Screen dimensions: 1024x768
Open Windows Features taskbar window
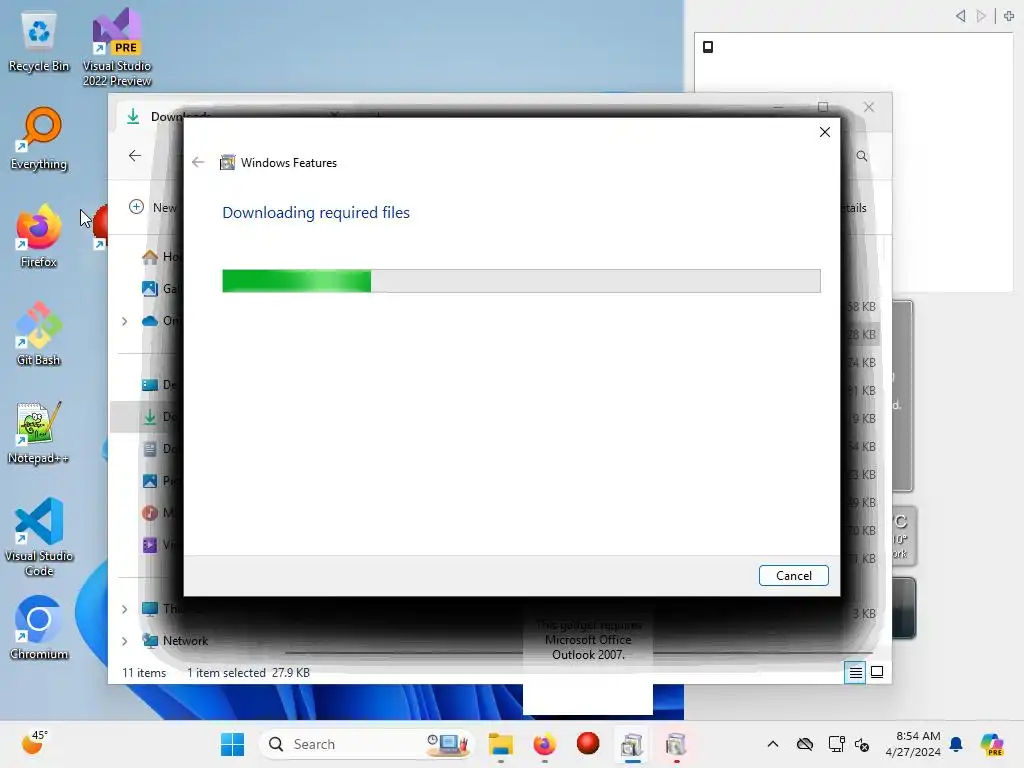632,744
